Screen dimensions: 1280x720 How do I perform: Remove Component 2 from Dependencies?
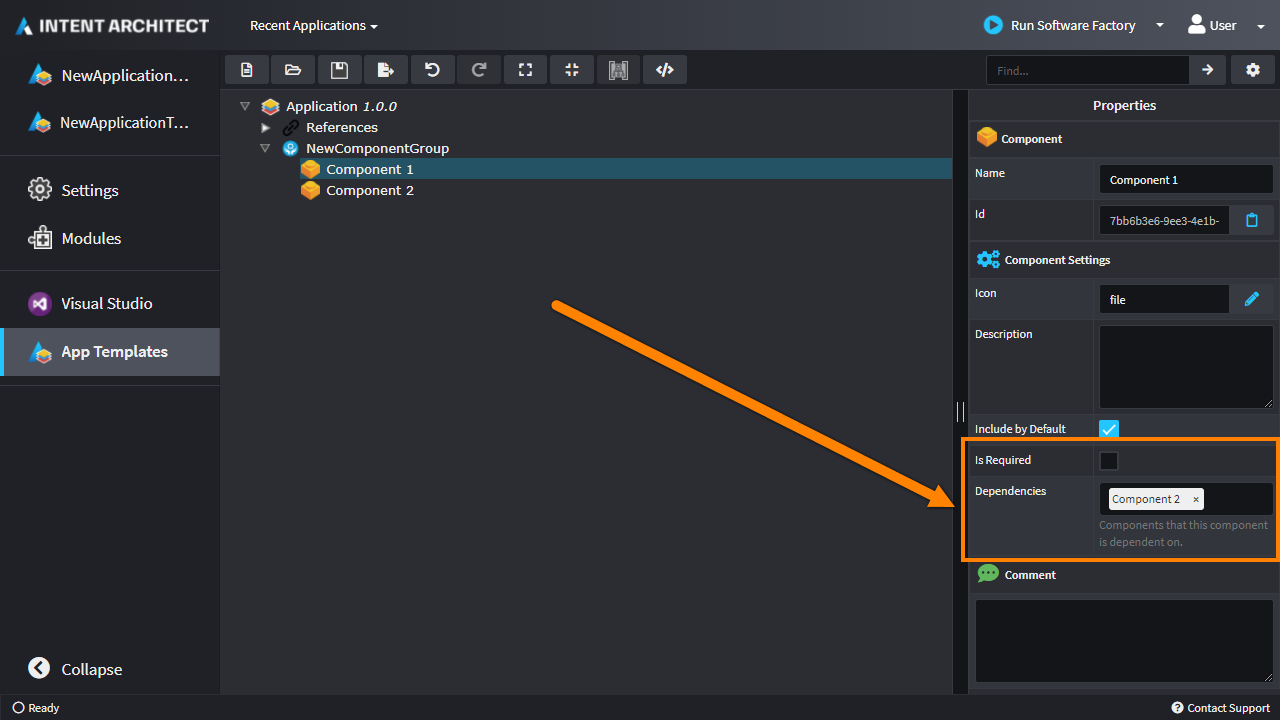[1196, 499]
